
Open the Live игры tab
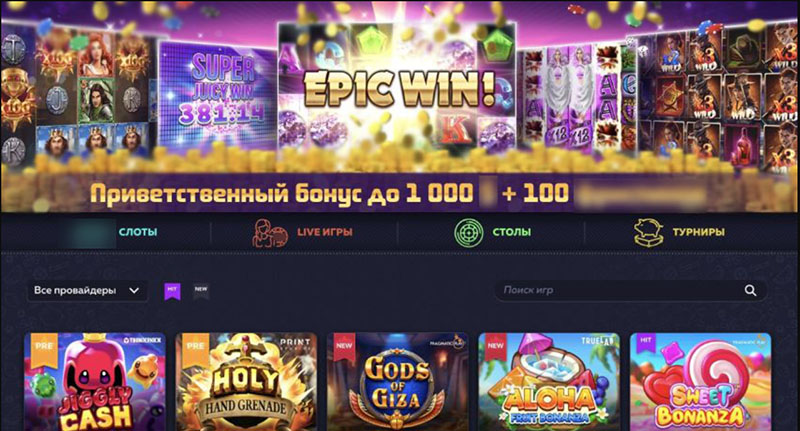click(x=324, y=232)
